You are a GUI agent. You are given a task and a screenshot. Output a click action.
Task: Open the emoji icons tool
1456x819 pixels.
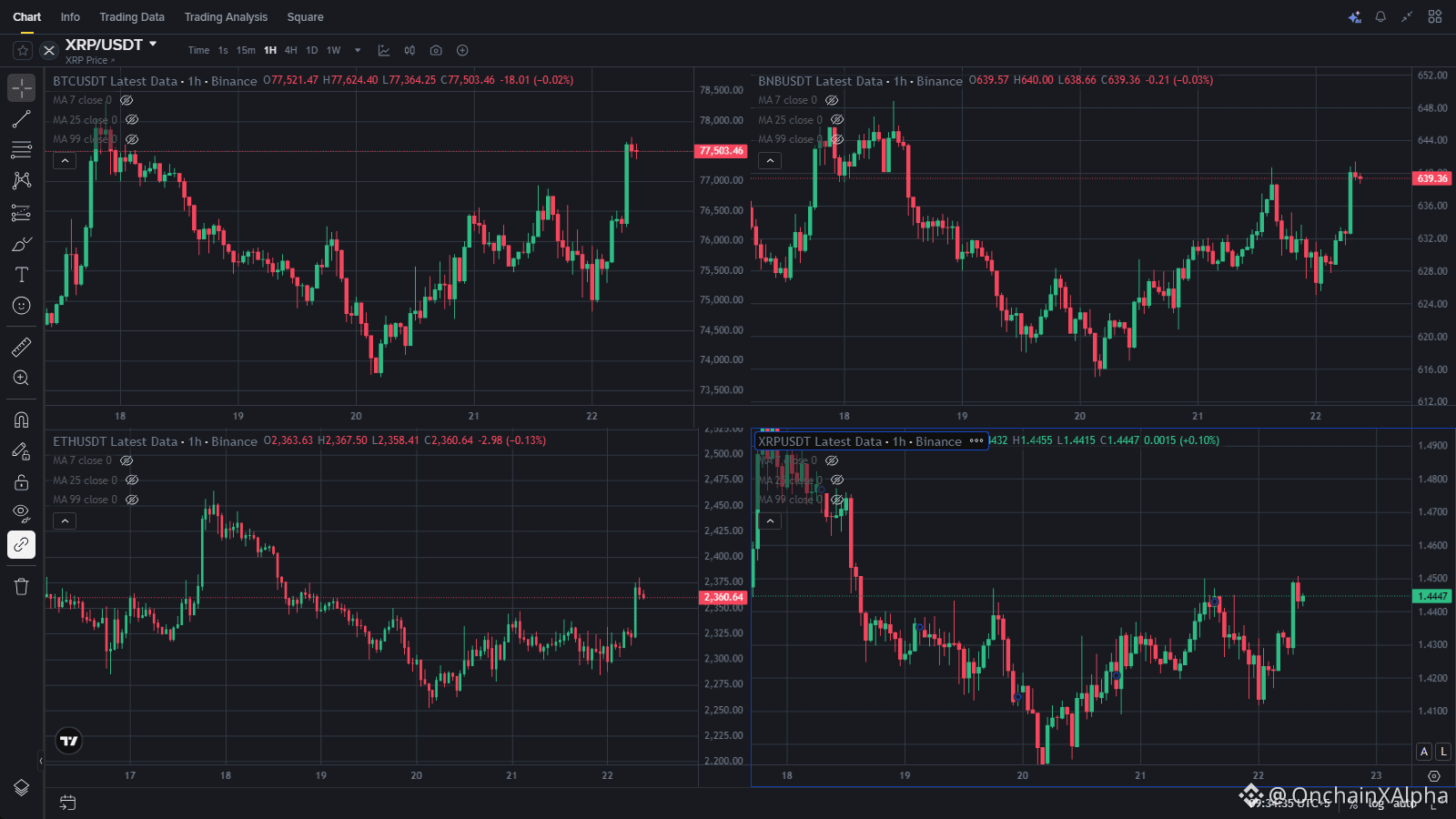tap(22, 306)
